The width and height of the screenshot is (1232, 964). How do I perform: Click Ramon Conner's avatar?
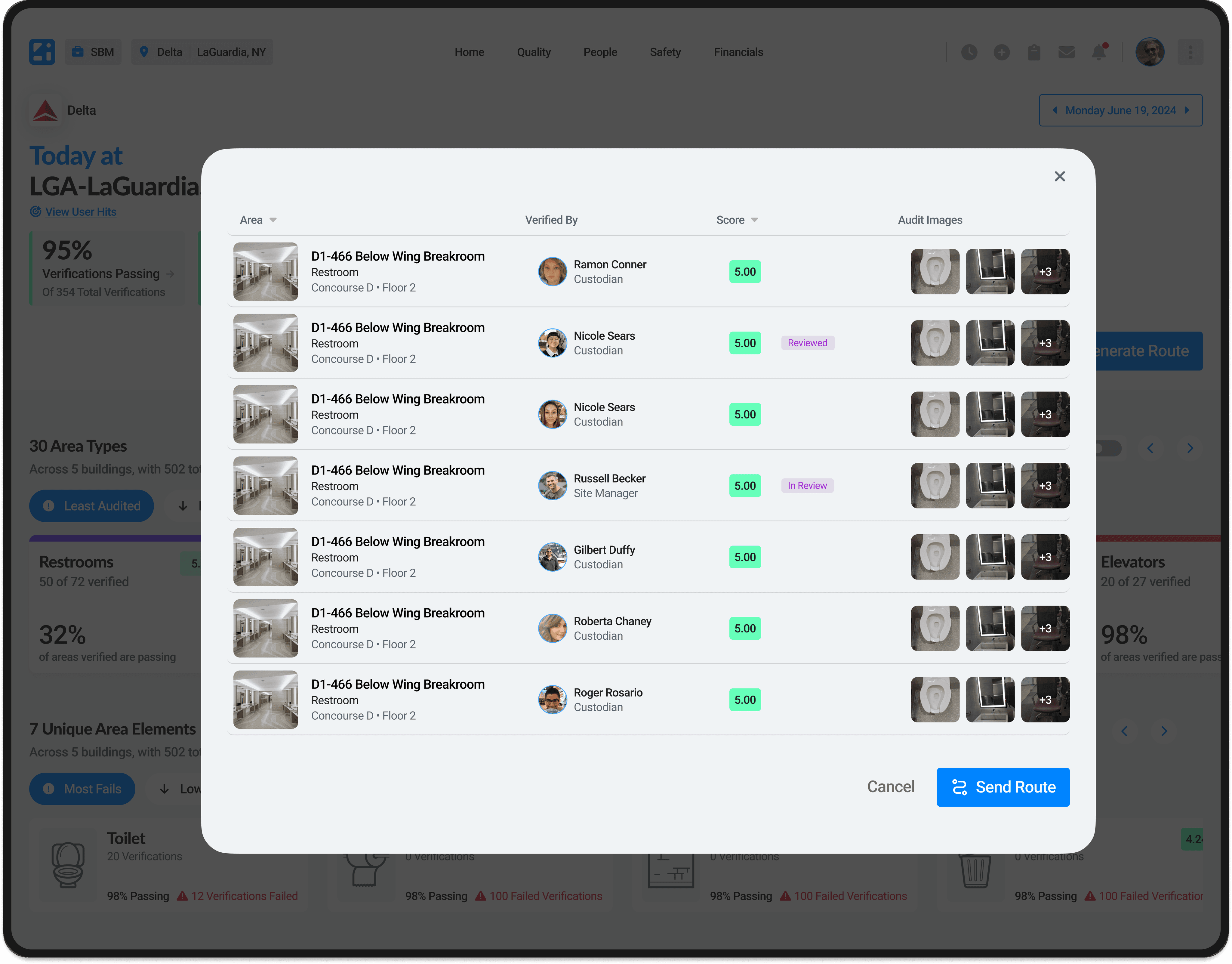(x=552, y=271)
